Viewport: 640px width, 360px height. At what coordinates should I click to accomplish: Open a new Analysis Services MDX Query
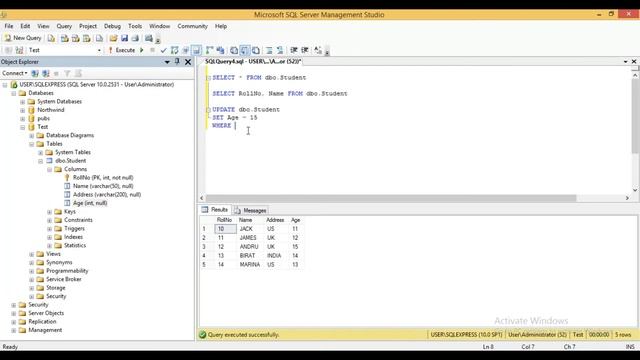point(64,38)
